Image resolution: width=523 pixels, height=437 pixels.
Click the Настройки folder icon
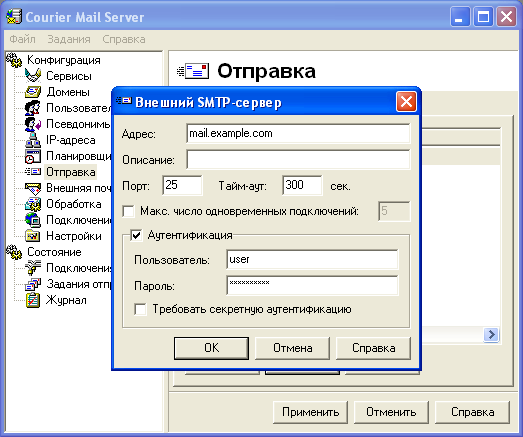pyautogui.click(x=33, y=236)
